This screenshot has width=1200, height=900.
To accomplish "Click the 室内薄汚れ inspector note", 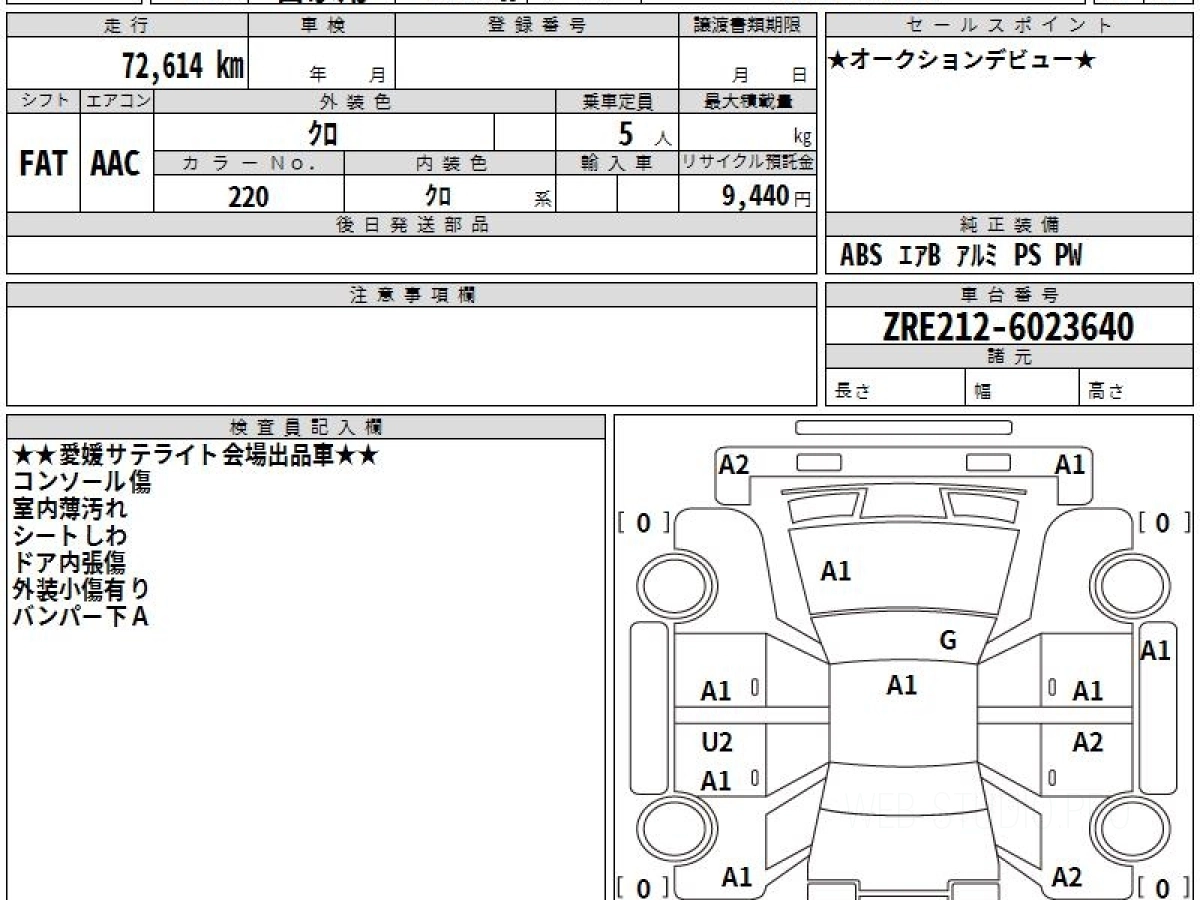I will click(x=70, y=508).
